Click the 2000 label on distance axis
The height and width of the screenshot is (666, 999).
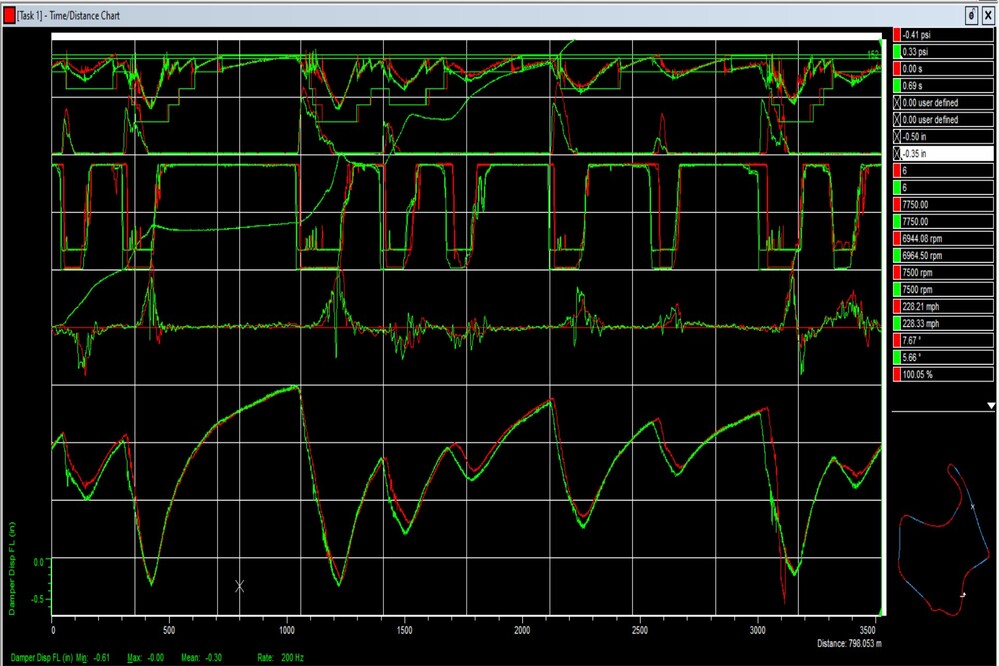522,630
